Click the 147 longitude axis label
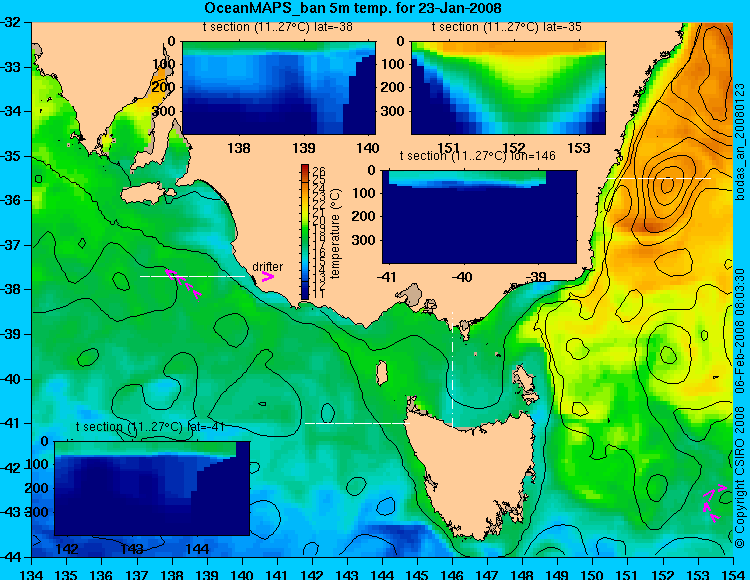 [x=488, y=574]
